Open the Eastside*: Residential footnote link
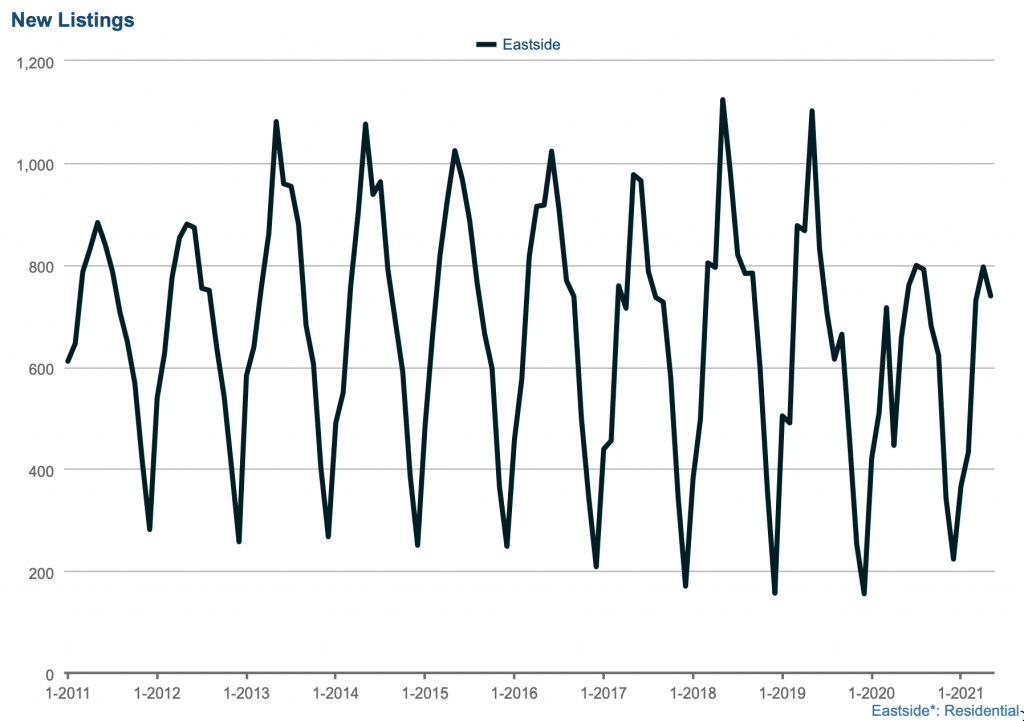Image resolution: width=1024 pixels, height=721 pixels. [x=944, y=711]
